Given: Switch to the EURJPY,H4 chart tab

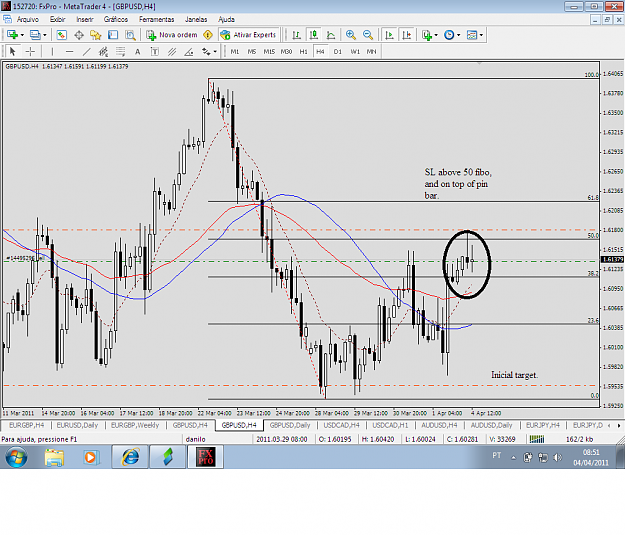Looking at the screenshot, I should point(542,425).
